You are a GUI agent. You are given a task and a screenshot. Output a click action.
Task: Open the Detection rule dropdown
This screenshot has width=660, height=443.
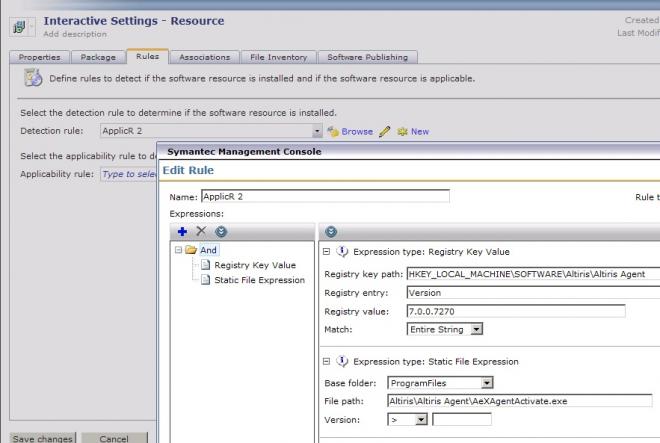[317, 131]
